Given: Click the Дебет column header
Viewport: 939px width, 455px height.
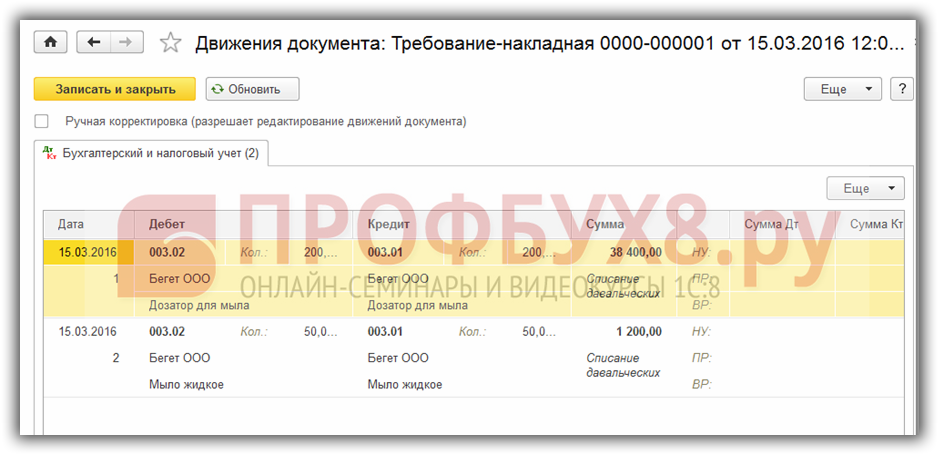Looking at the screenshot, I should (167, 224).
